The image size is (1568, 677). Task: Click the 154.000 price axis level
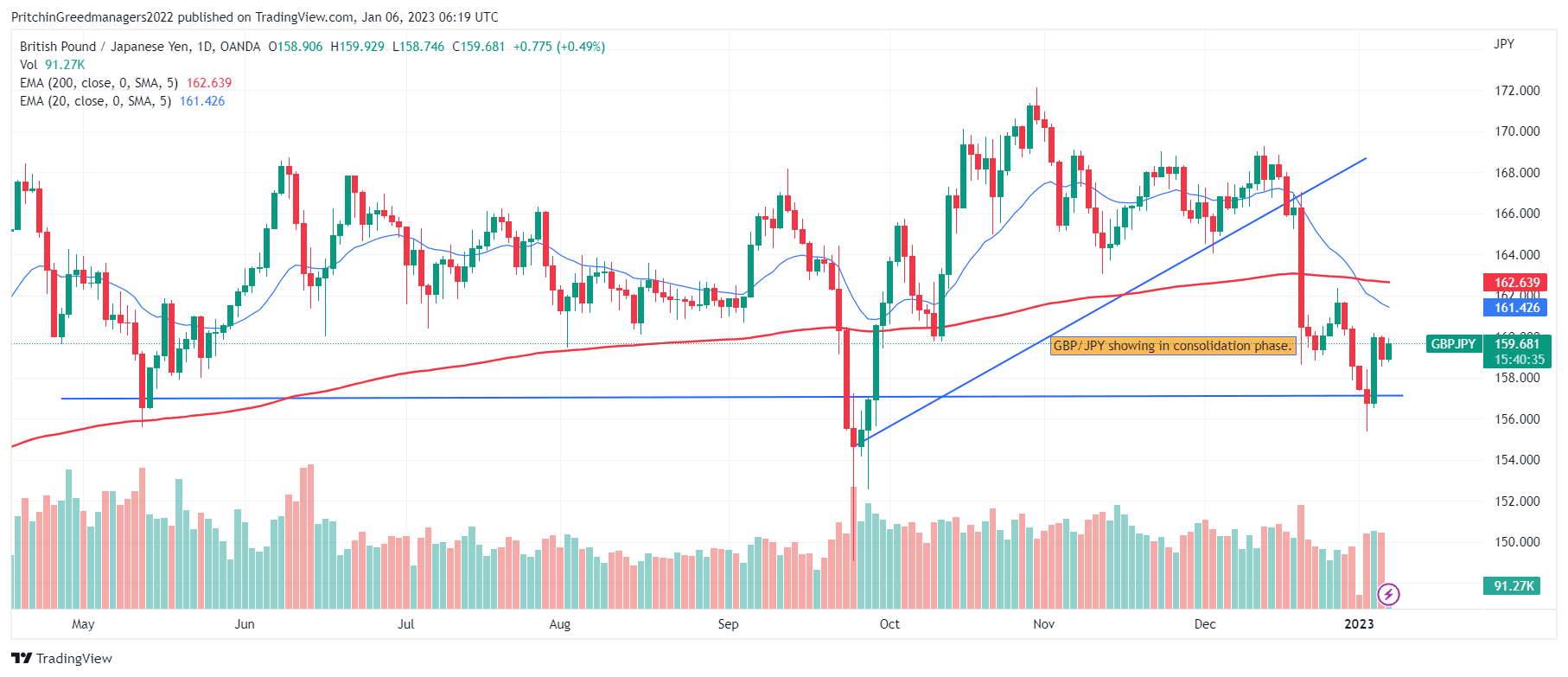(x=1517, y=460)
